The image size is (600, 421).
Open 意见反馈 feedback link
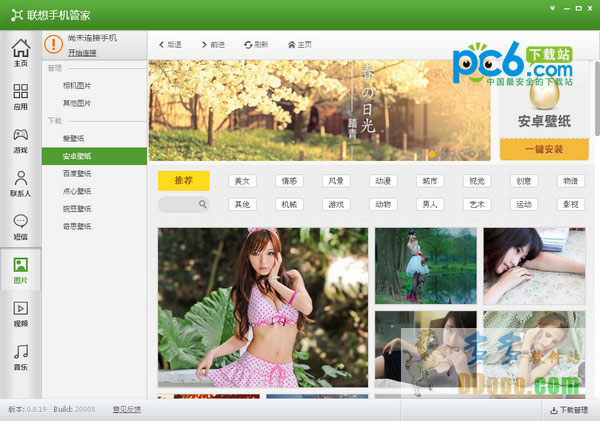(127, 410)
